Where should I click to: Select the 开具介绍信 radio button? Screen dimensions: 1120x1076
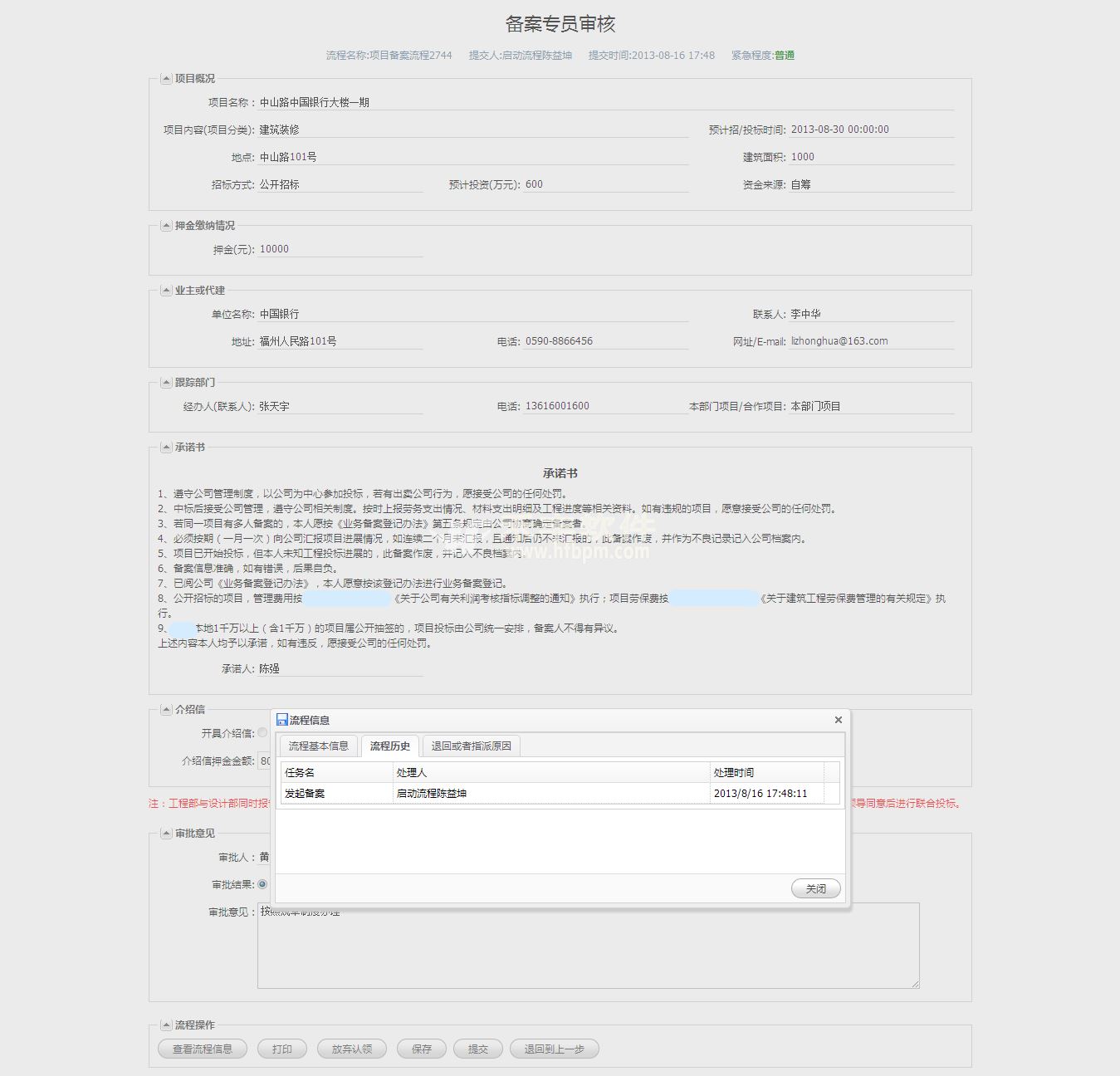(262, 733)
